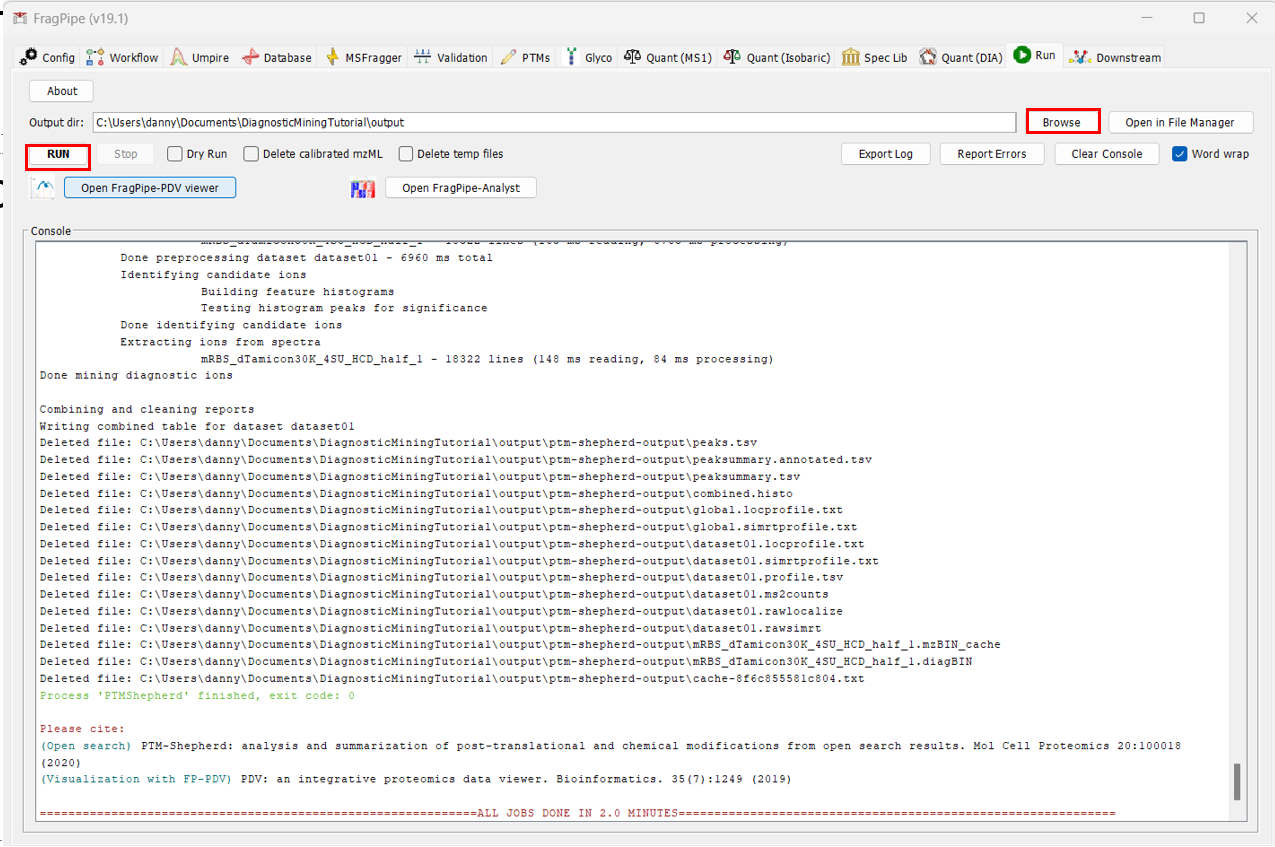Open the Quant (Isobaric) tab
The height and width of the screenshot is (847, 1275).
[778, 57]
